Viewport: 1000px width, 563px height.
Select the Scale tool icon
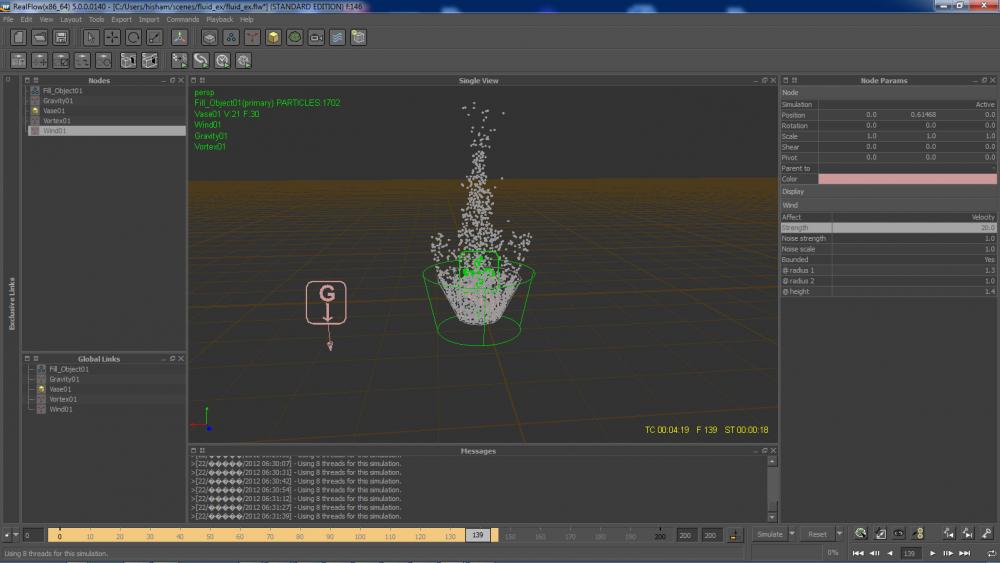click(x=154, y=38)
